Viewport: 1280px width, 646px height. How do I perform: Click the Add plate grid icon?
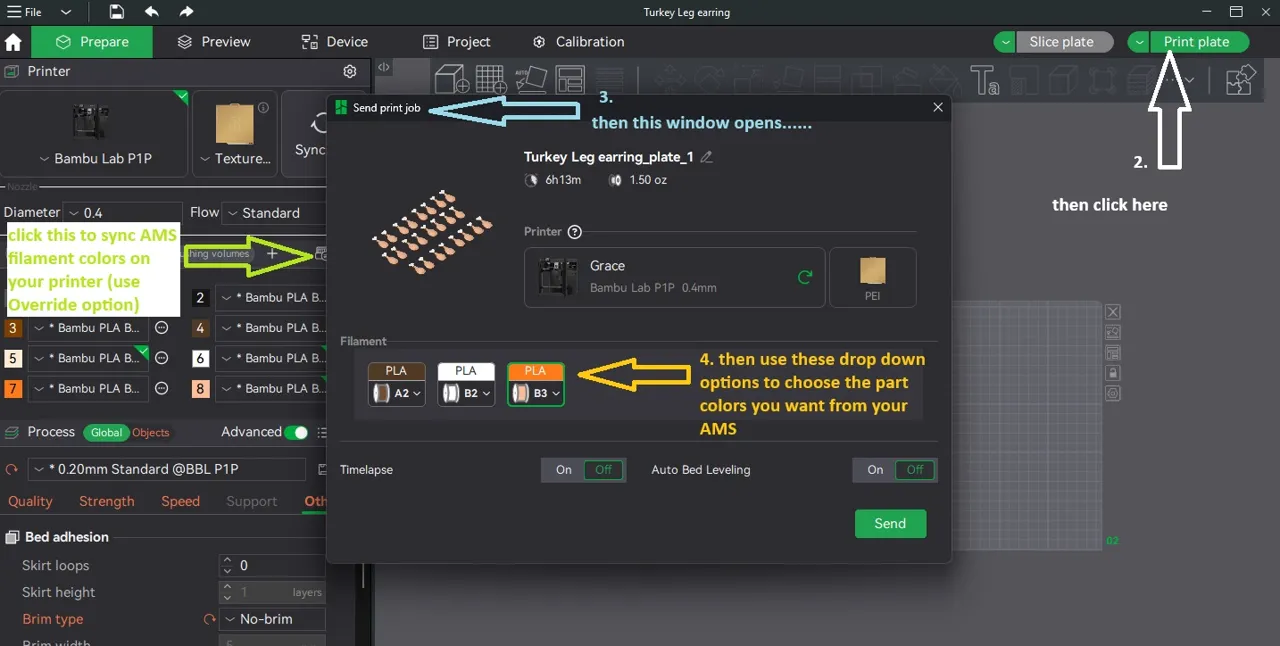491,79
